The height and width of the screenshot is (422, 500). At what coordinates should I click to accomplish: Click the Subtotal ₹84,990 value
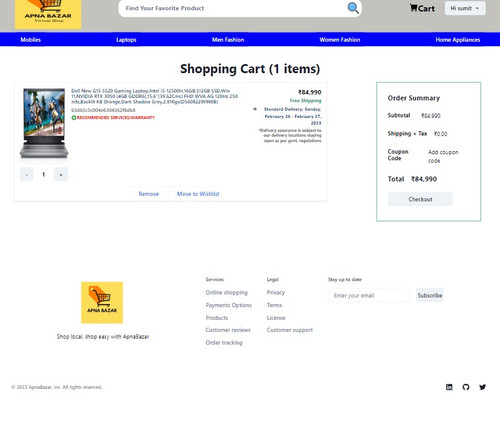tap(431, 116)
